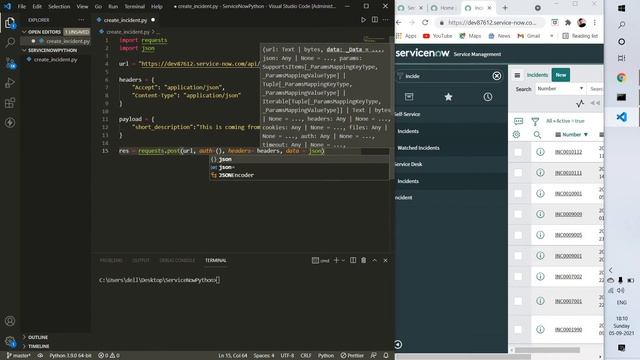
Task: Create a New incident button
Action: tap(561, 75)
